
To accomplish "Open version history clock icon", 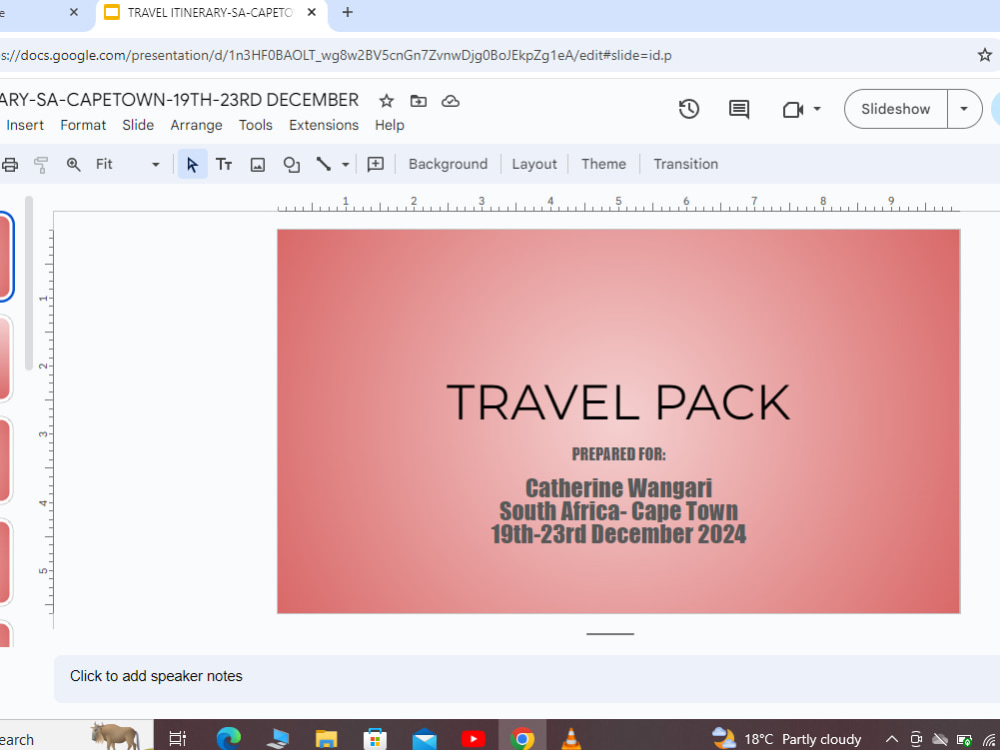I will pyautogui.click(x=689, y=109).
